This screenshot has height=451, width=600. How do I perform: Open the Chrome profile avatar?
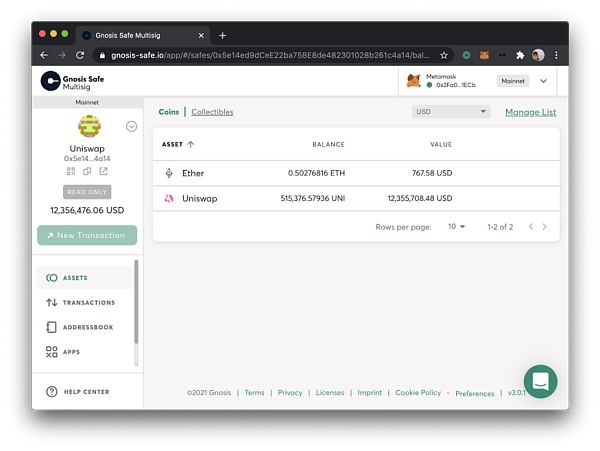(x=538, y=55)
